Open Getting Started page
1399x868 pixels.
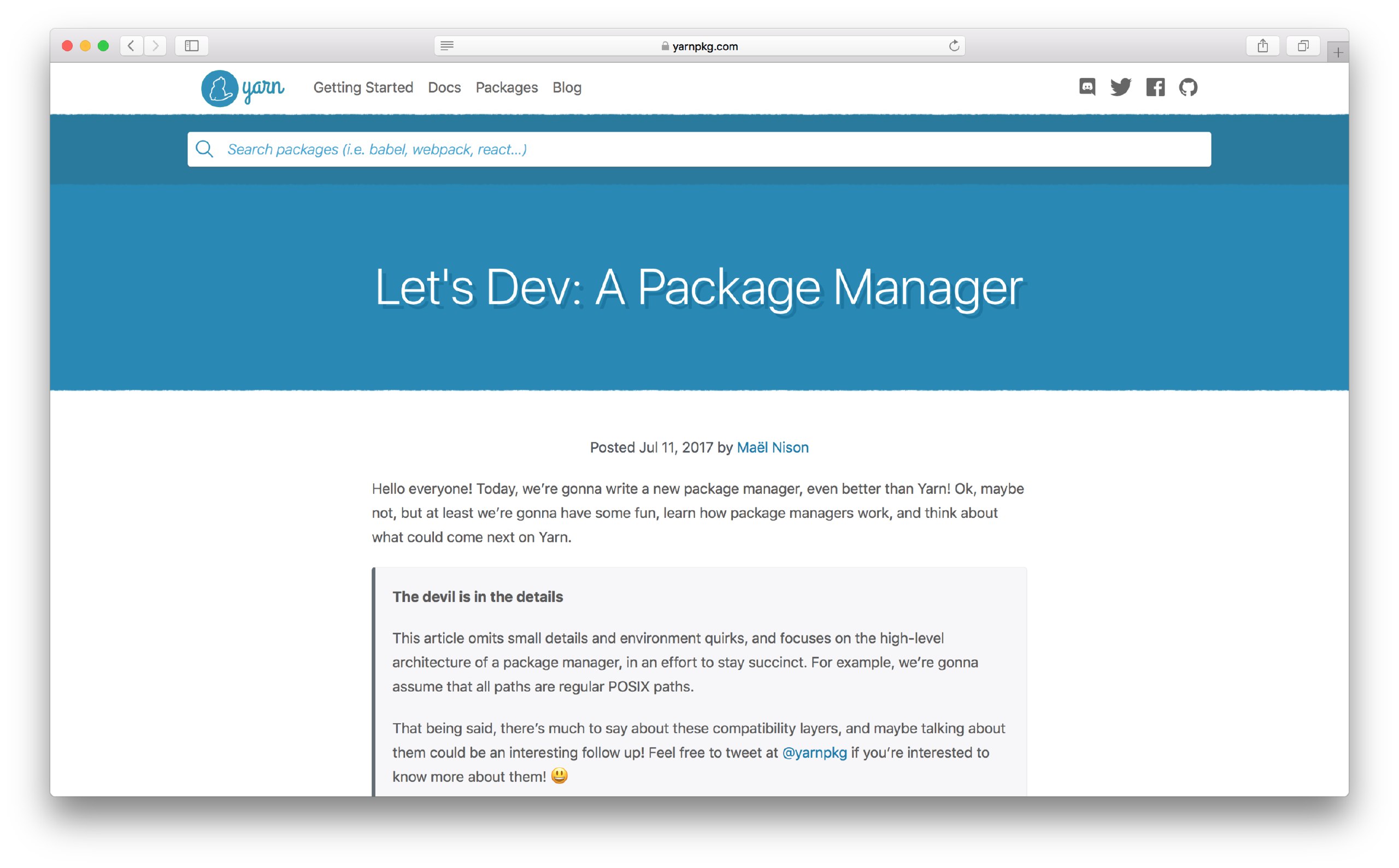coord(363,87)
